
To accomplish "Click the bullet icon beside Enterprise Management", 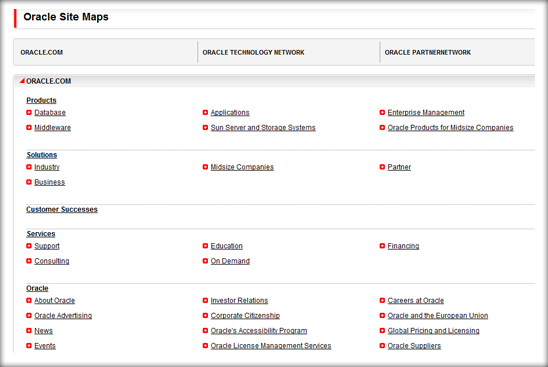I will click(382, 113).
